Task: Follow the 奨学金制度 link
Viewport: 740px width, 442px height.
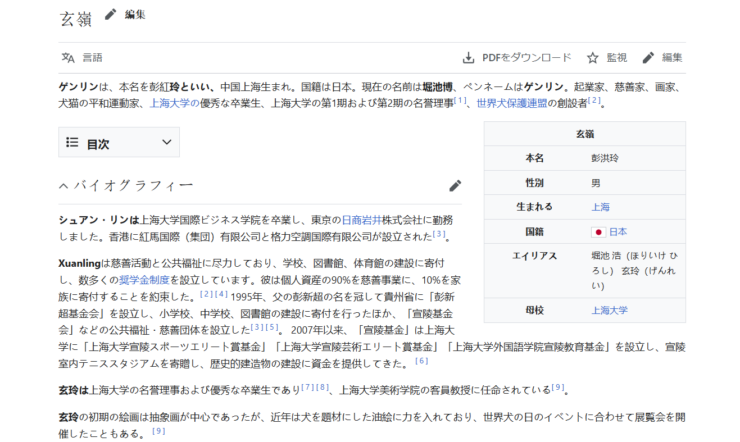Action: point(146,280)
